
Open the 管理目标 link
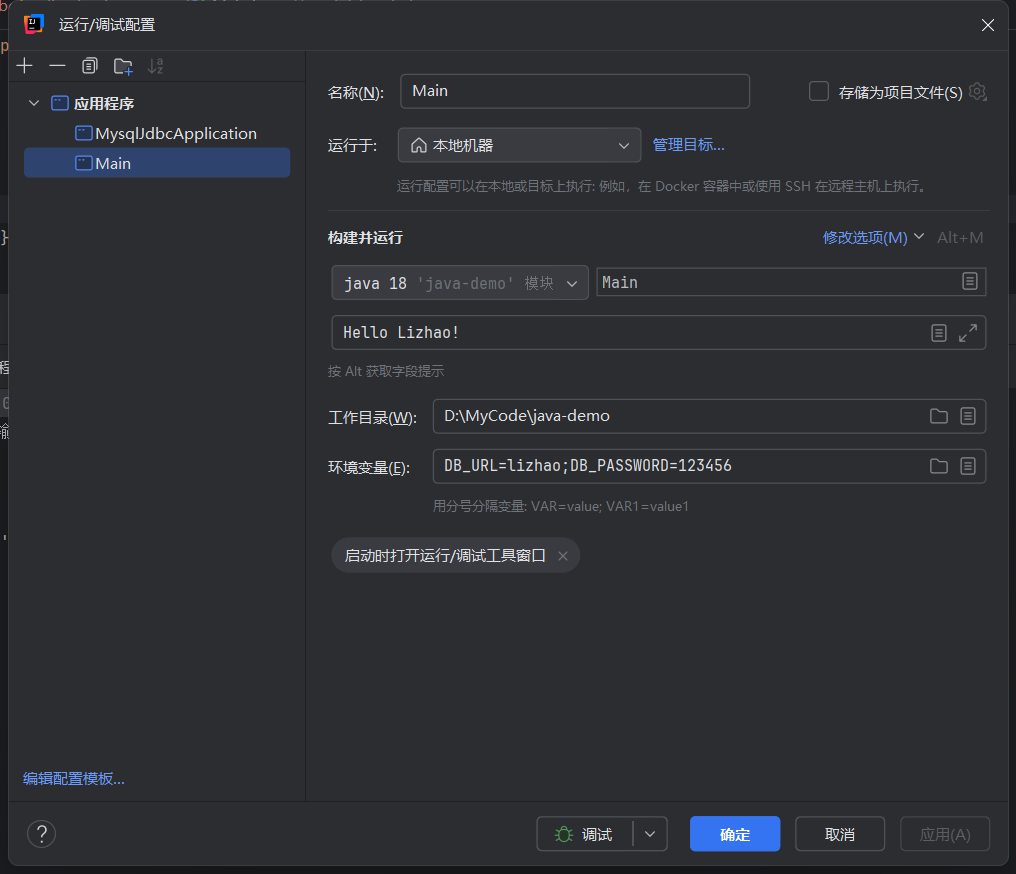tap(688, 145)
